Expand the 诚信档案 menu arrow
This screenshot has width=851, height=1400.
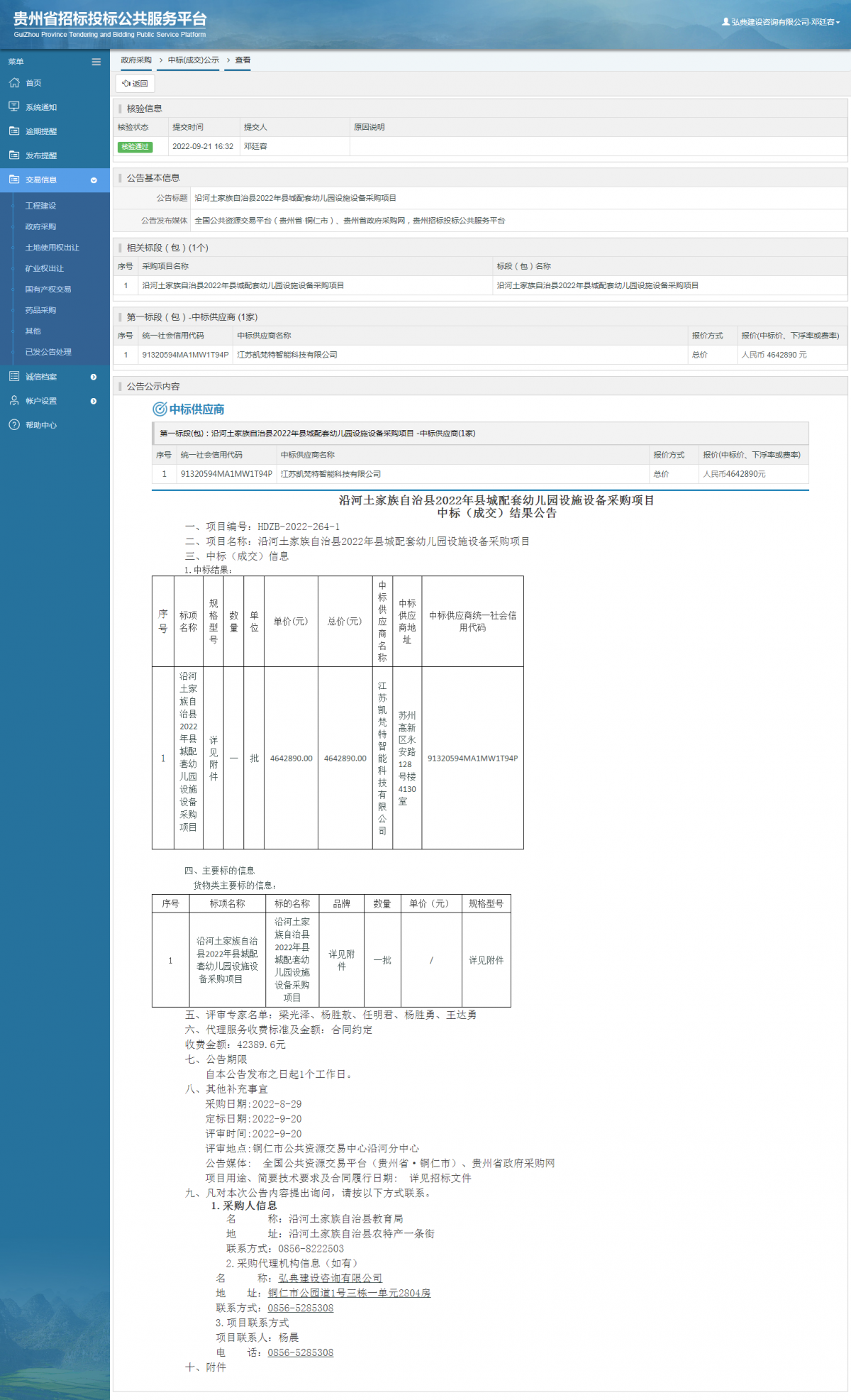coord(94,377)
